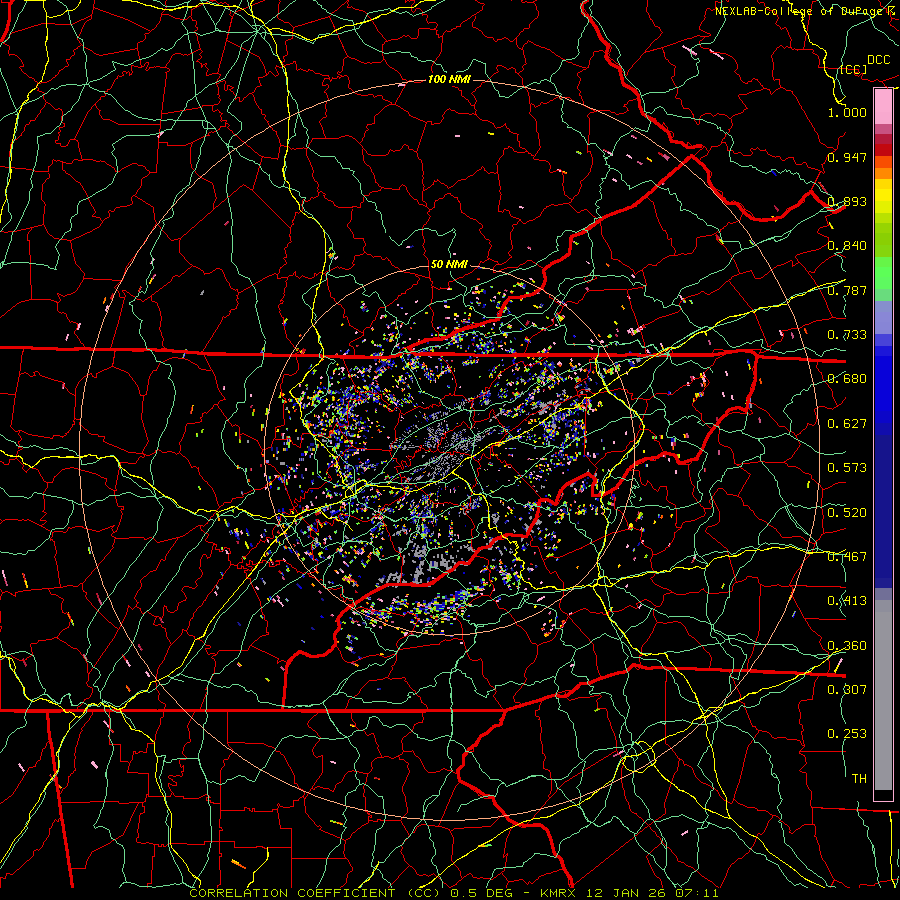Click the 0.307 scale value
This screenshot has width=900, height=900.
pos(847,690)
